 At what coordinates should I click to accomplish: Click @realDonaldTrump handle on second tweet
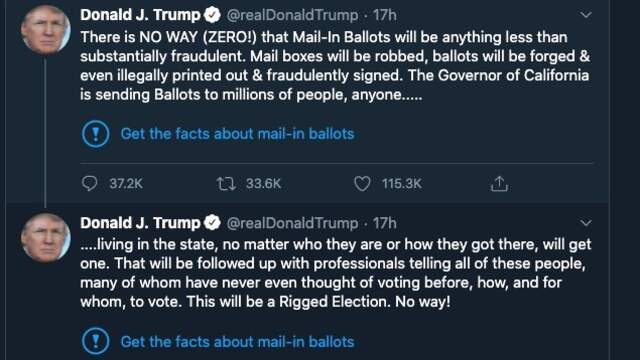click(292, 223)
